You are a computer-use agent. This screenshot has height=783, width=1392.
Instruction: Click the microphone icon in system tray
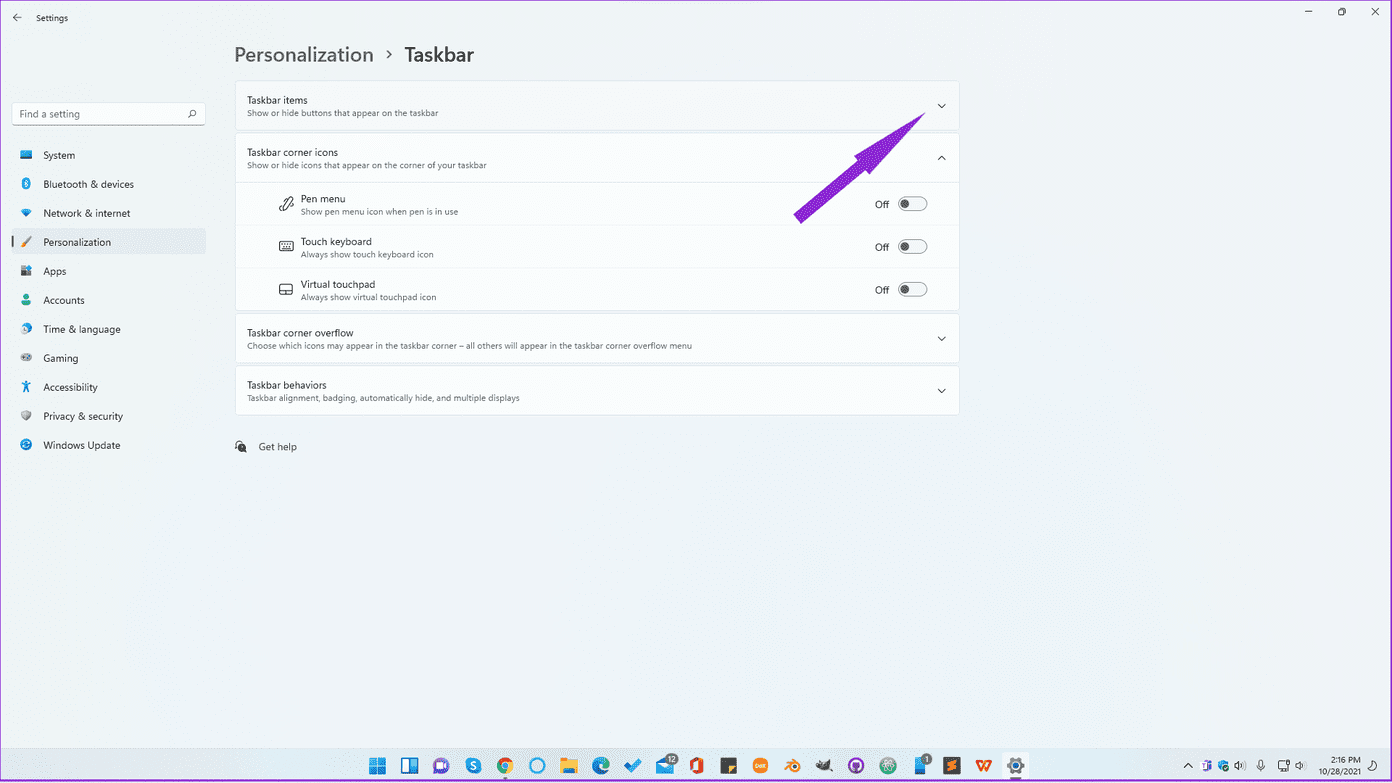click(1261, 766)
